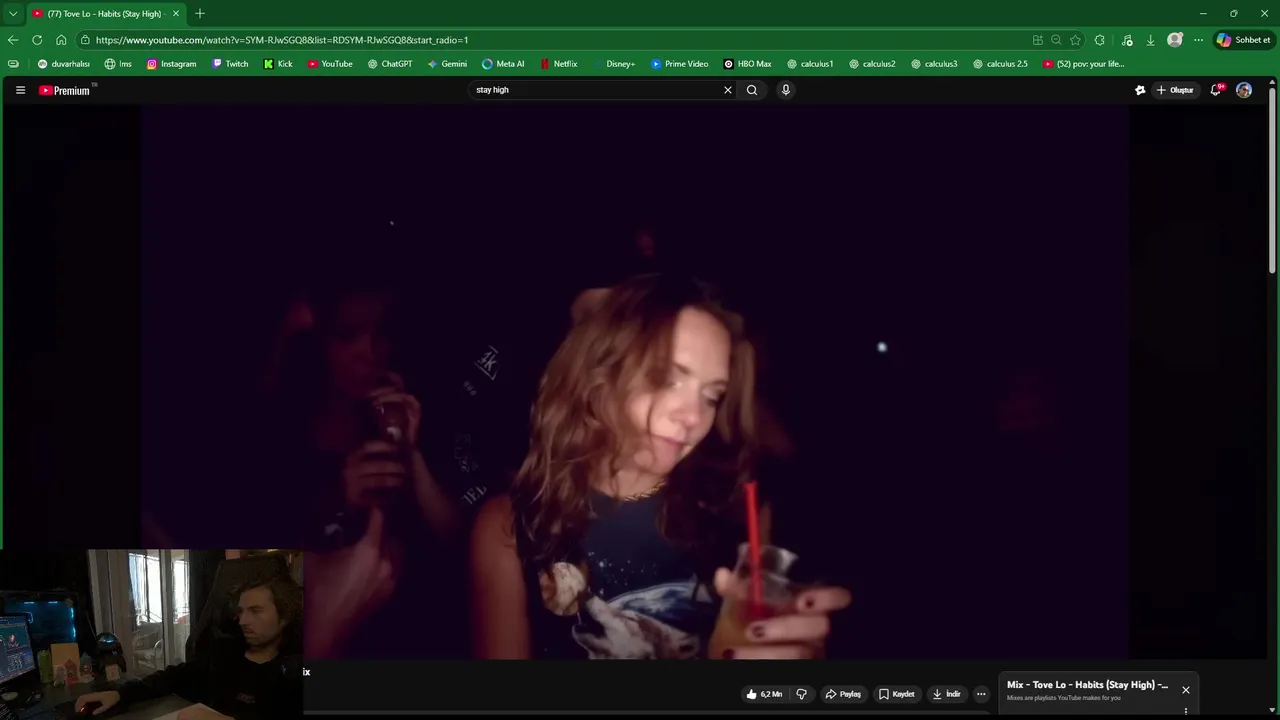The width and height of the screenshot is (1280, 720).
Task: Open calculus 2.5 bookmark
Action: coord(1000,64)
